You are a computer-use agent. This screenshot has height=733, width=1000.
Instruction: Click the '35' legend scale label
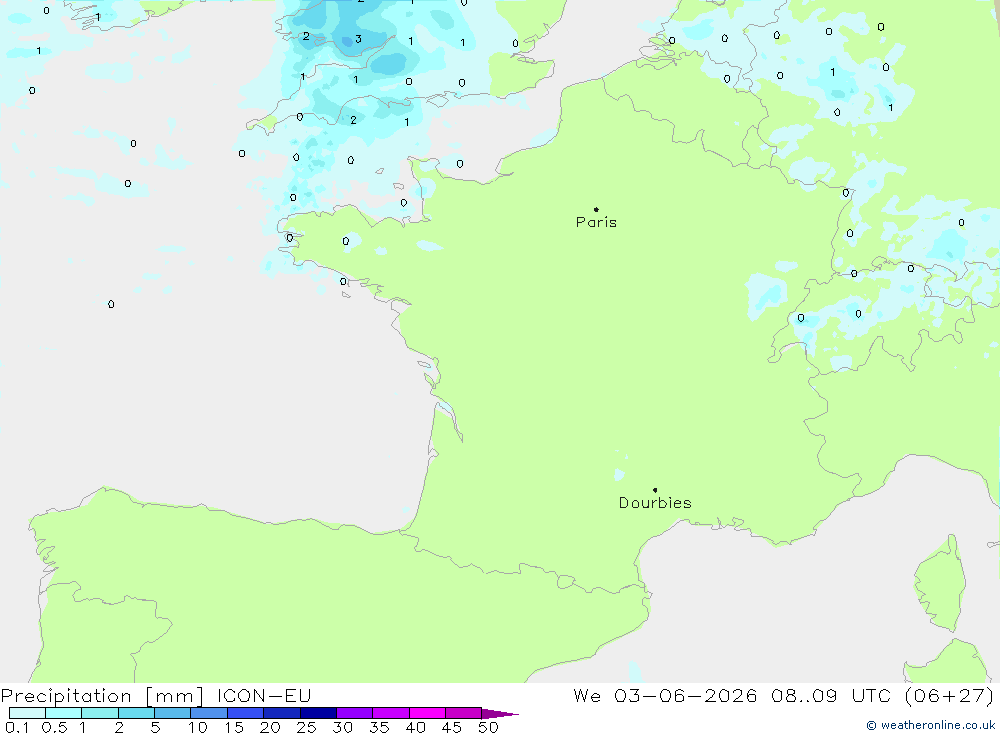[379, 727]
